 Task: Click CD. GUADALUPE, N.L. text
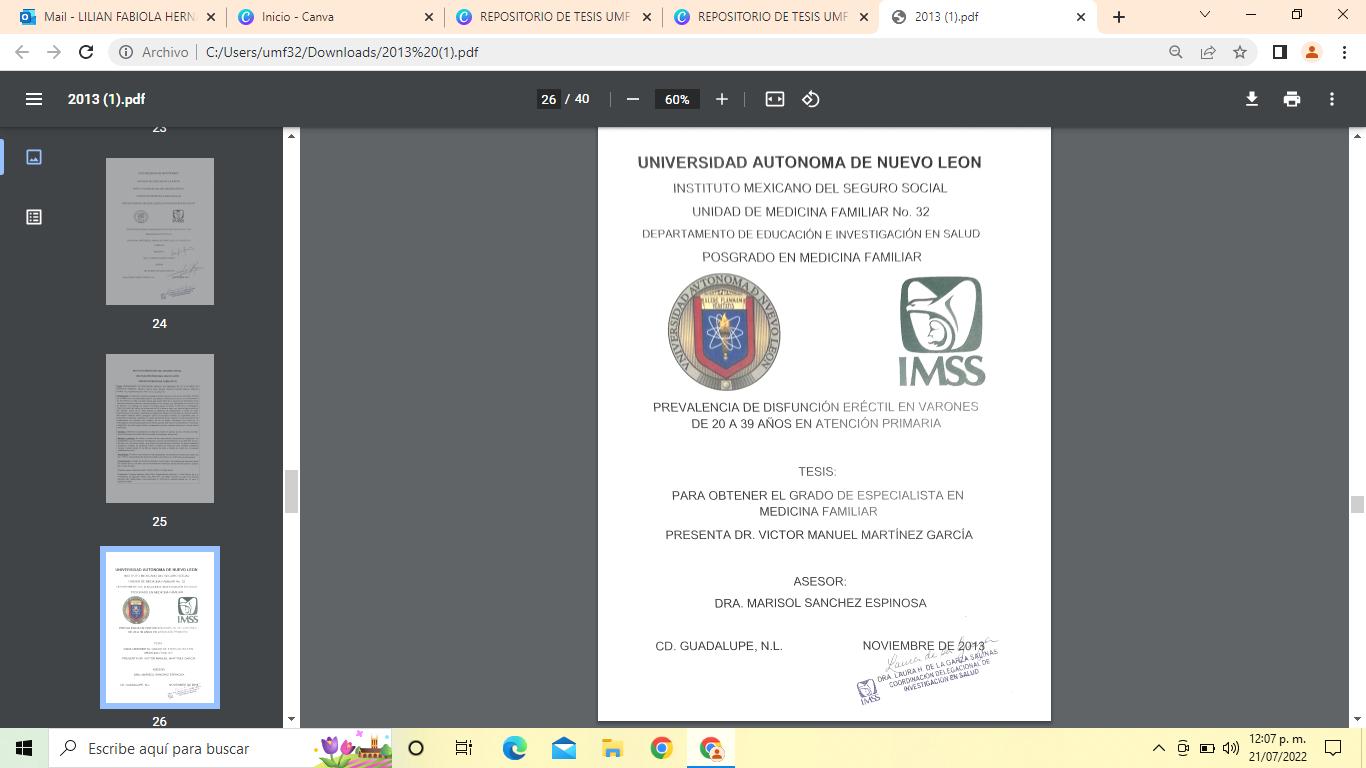tap(719, 646)
